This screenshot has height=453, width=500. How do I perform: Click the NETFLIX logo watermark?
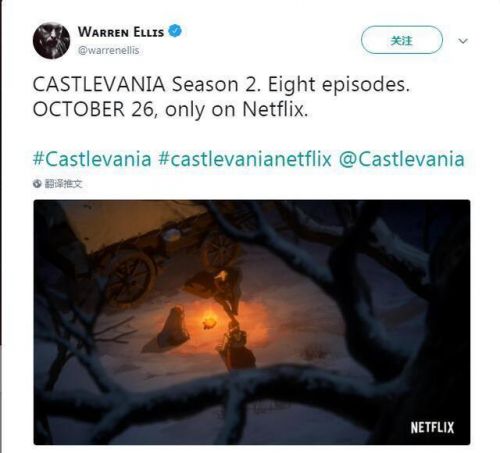tap(432, 427)
